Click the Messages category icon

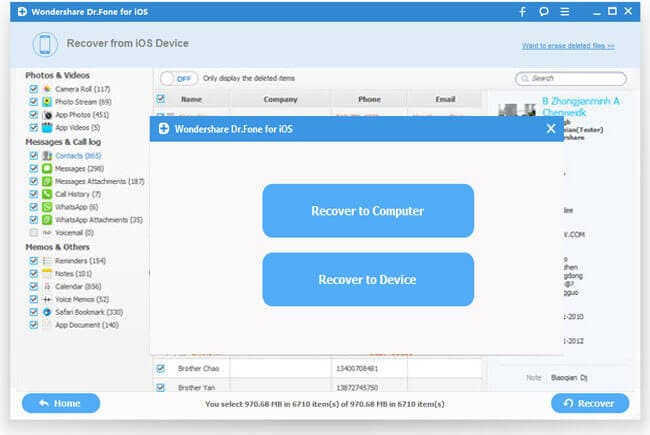(47, 168)
